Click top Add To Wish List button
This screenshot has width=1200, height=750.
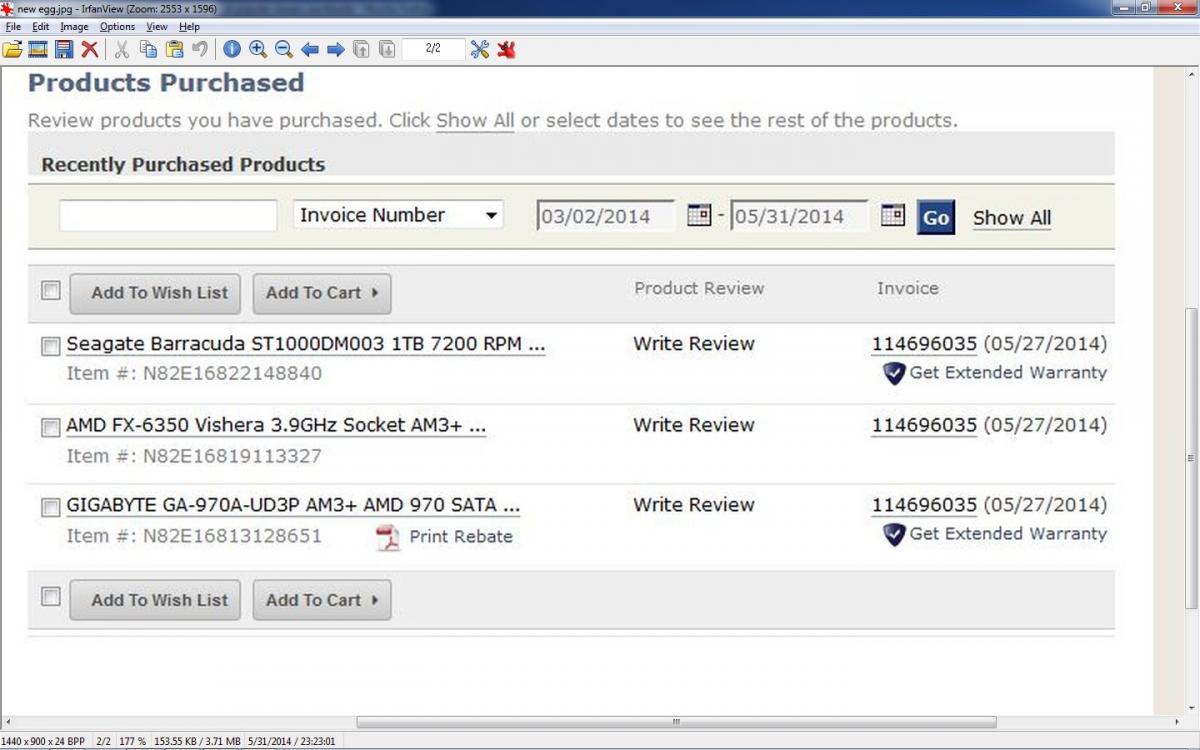(x=155, y=293)
